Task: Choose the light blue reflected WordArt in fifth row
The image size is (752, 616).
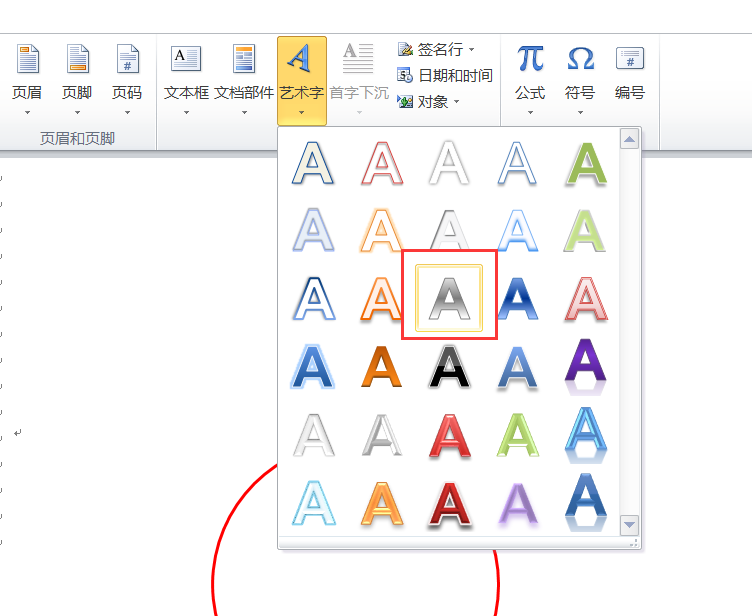Action: click(x=586, y=435)
